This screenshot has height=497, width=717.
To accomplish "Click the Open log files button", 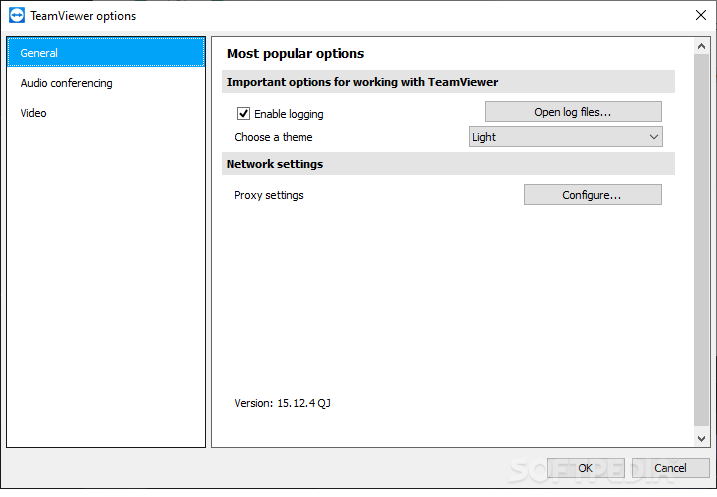I will coord(573,112).
